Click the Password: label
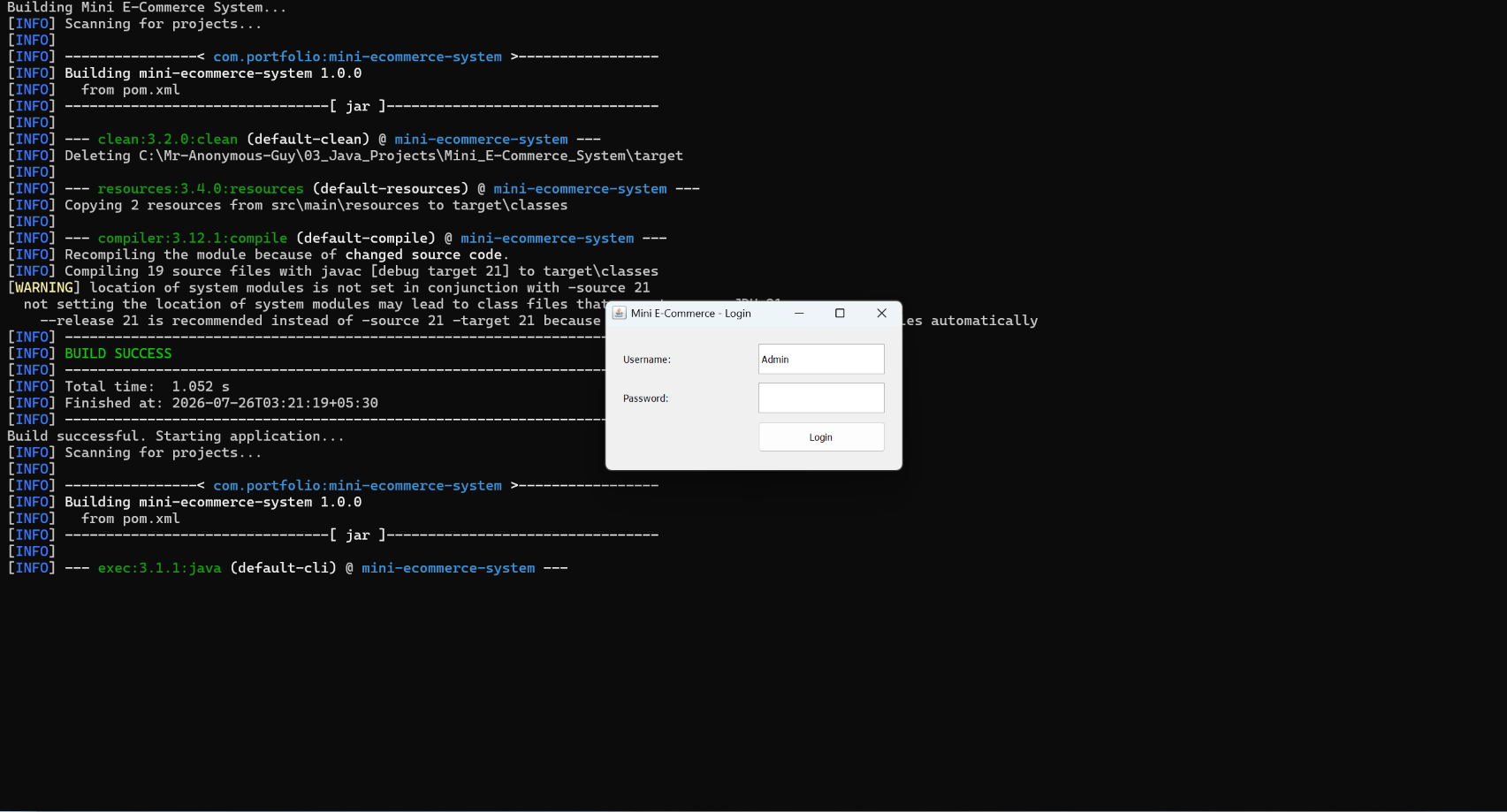Screen dimensions: 1507x812 click(x=646, y=398)
